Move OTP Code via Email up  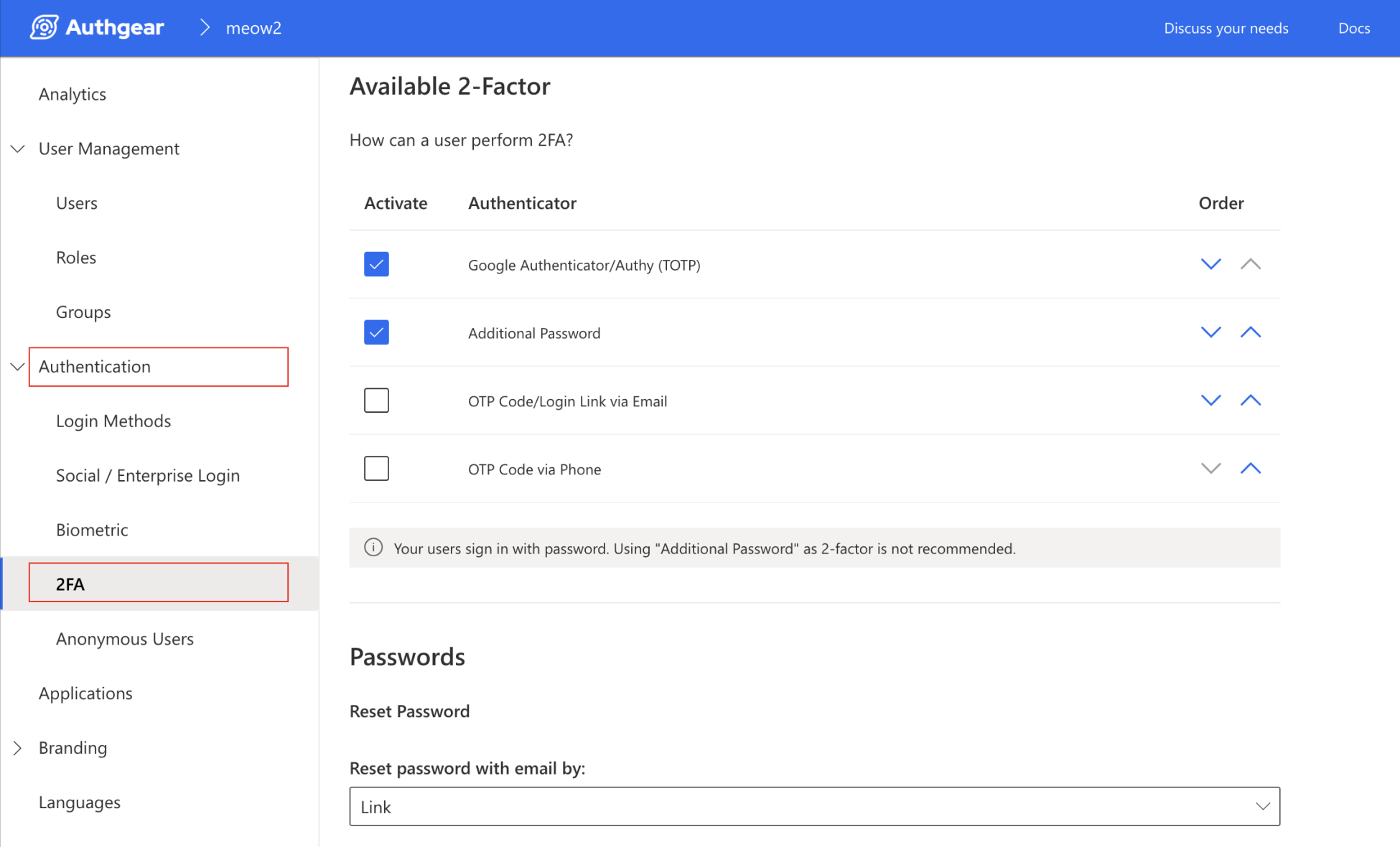(x=1250, y=401)
